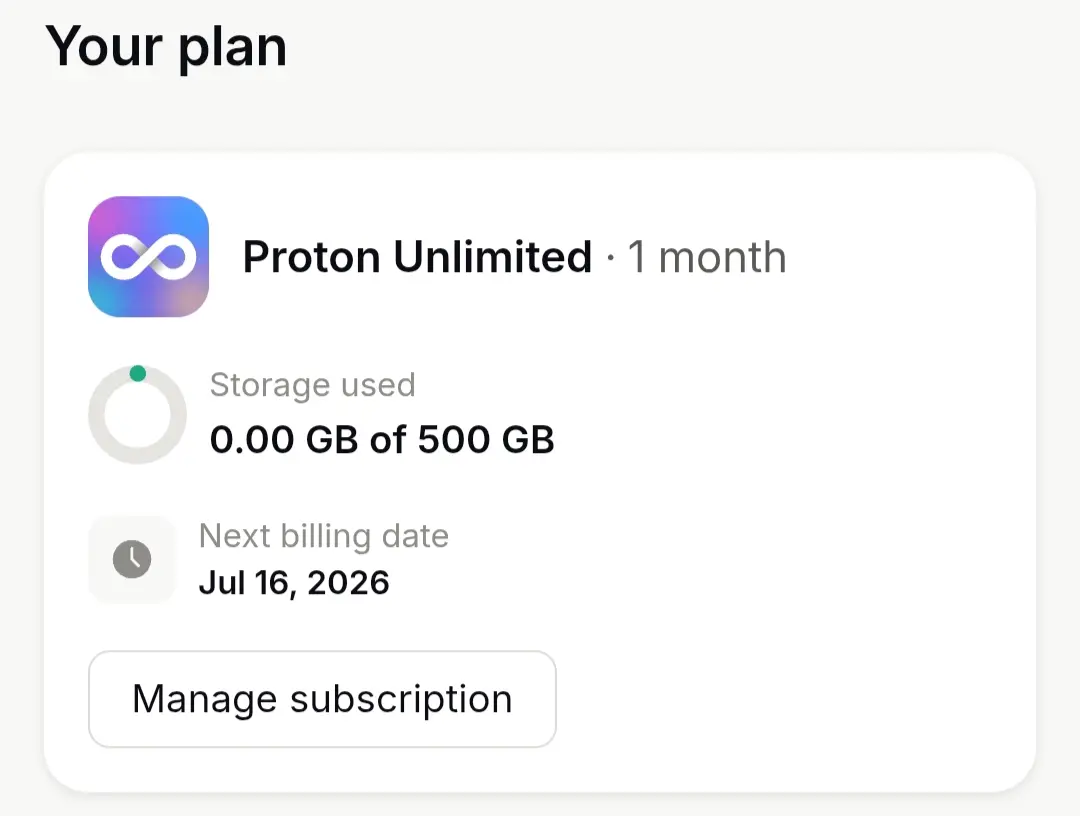This screenshot has height=816, width=1080.
Task: Click the word subscription on the button
Action: (x=402, y=700)
